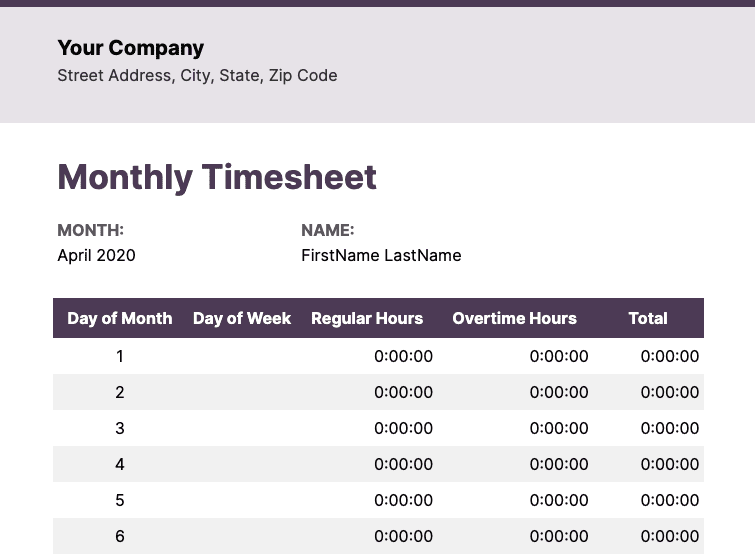
Task: Select the Day of Week cell for day 4
Action: (242, 464)
